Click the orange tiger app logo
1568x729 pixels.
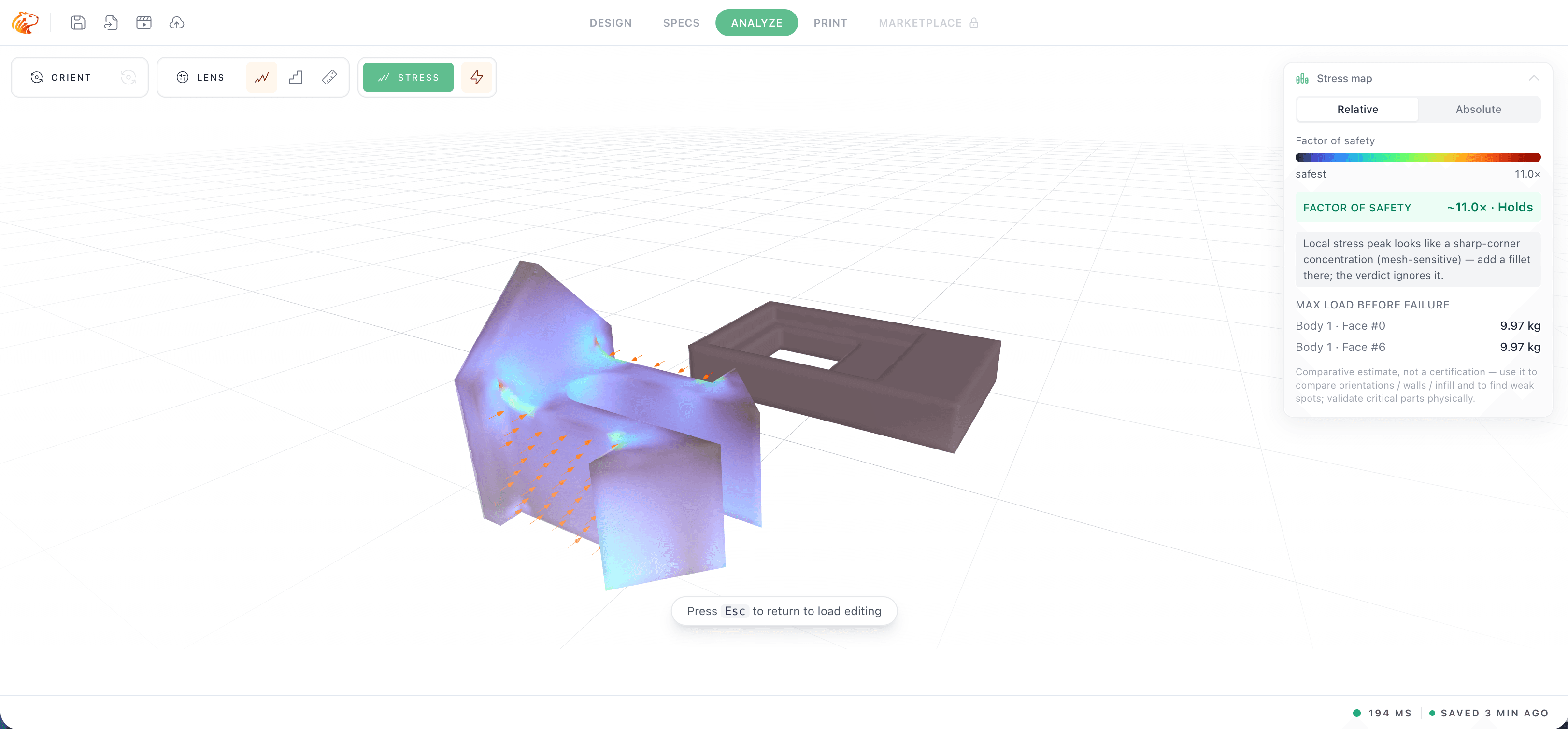coord(25,23)
